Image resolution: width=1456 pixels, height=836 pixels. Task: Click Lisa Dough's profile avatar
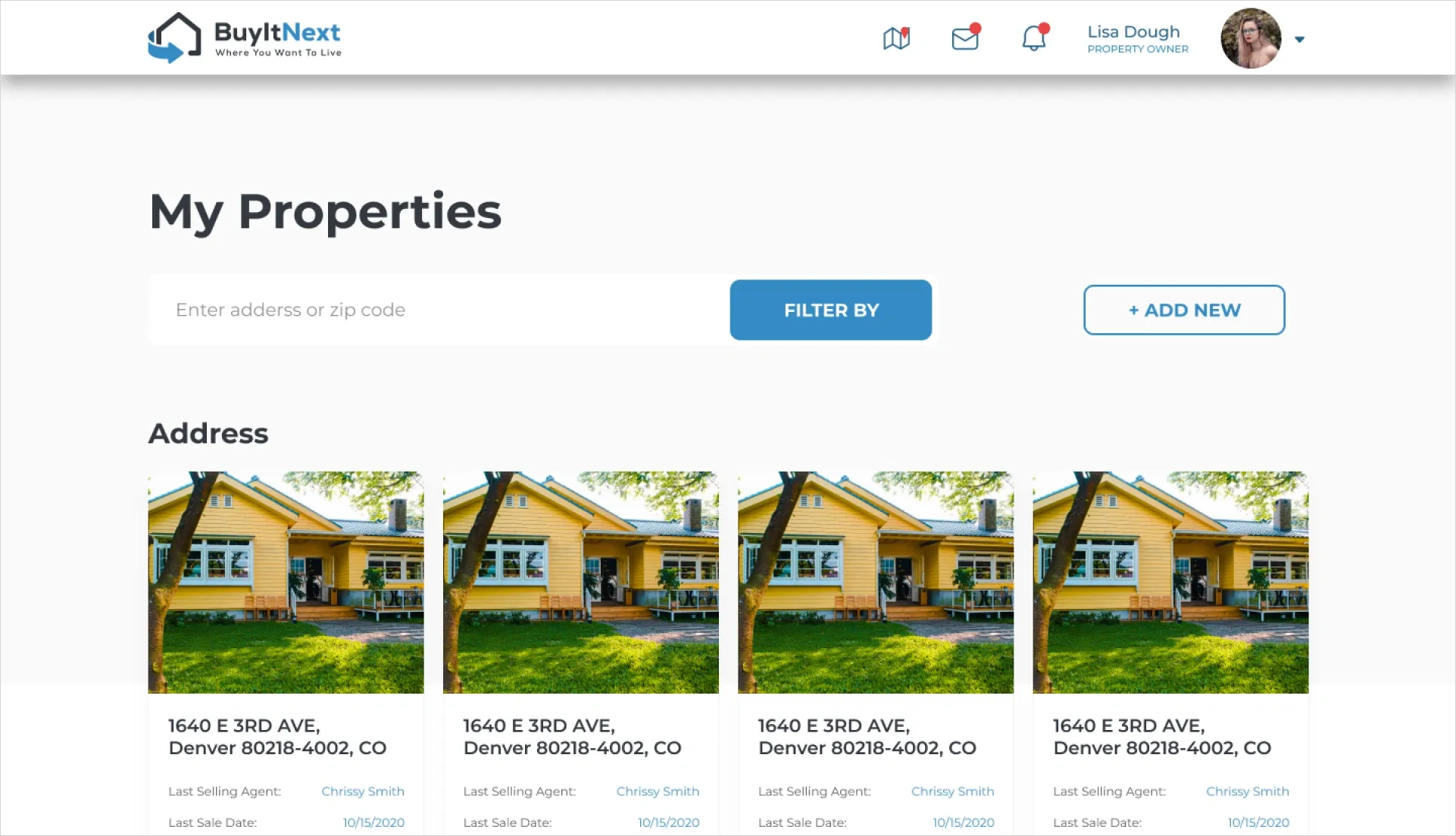pos(1251,39)
